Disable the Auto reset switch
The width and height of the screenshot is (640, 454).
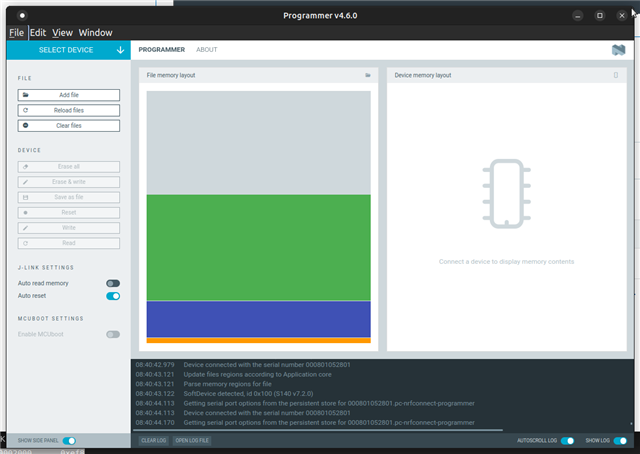[113, 296]
